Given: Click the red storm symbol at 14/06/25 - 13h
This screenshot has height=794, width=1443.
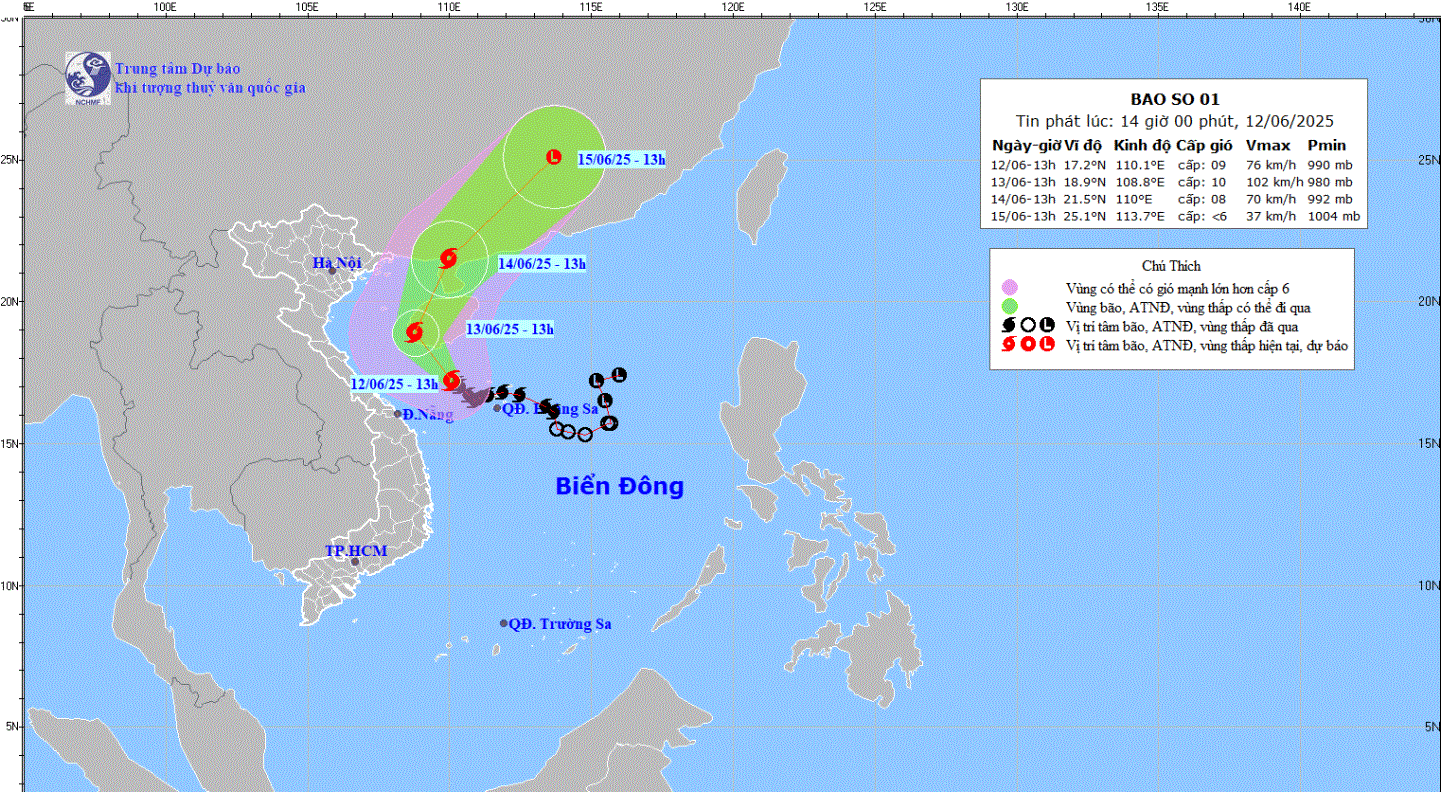Looking at the screenshot, I should 448,258.
